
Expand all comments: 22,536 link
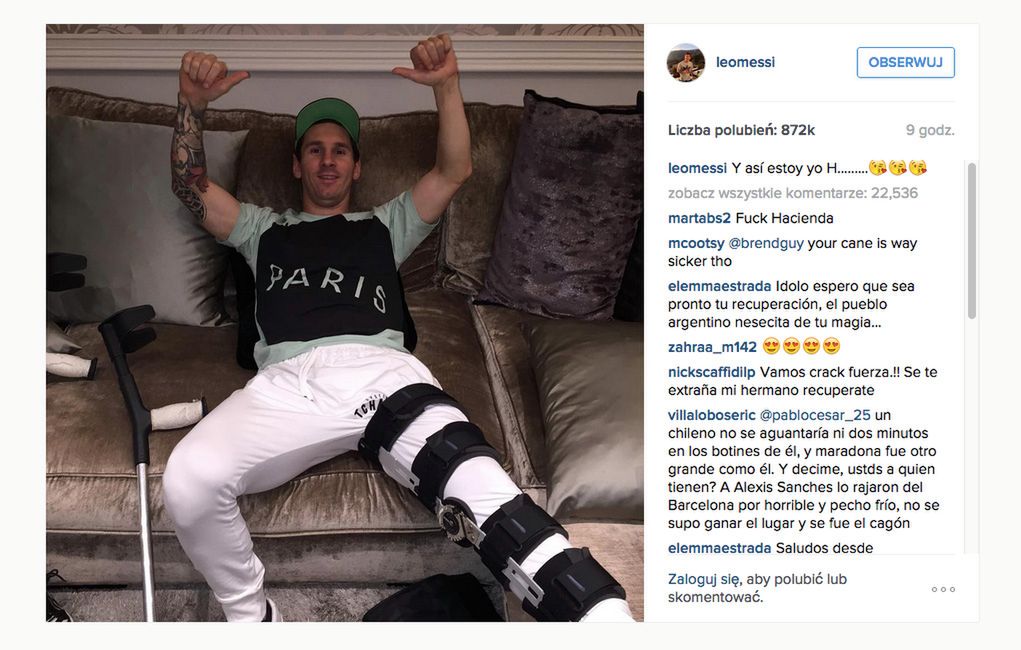pos(792,193)
